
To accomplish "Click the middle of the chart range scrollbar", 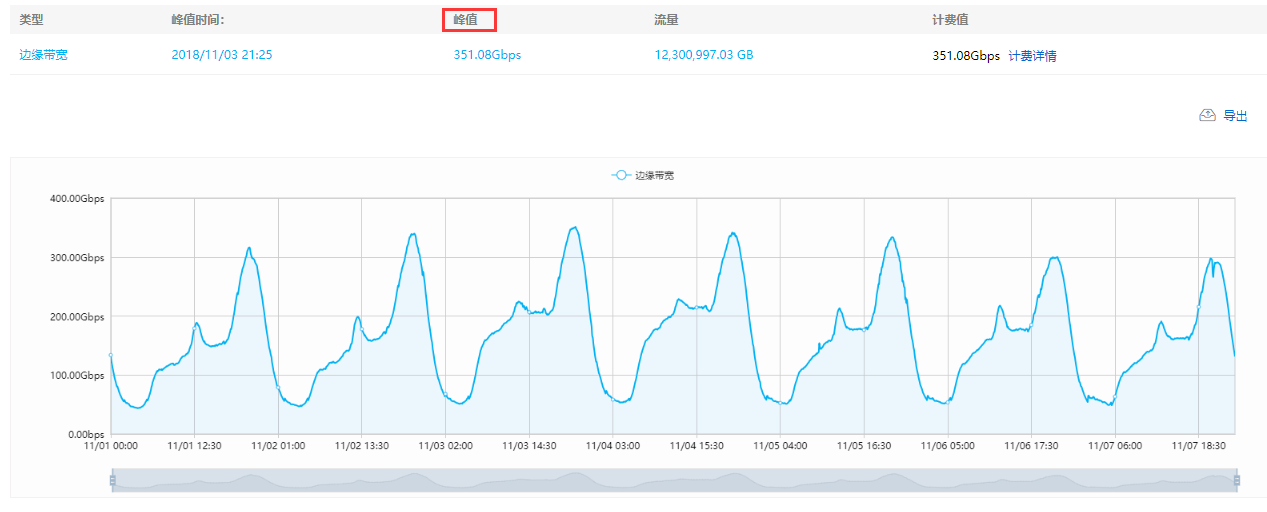I will (675, 481).
